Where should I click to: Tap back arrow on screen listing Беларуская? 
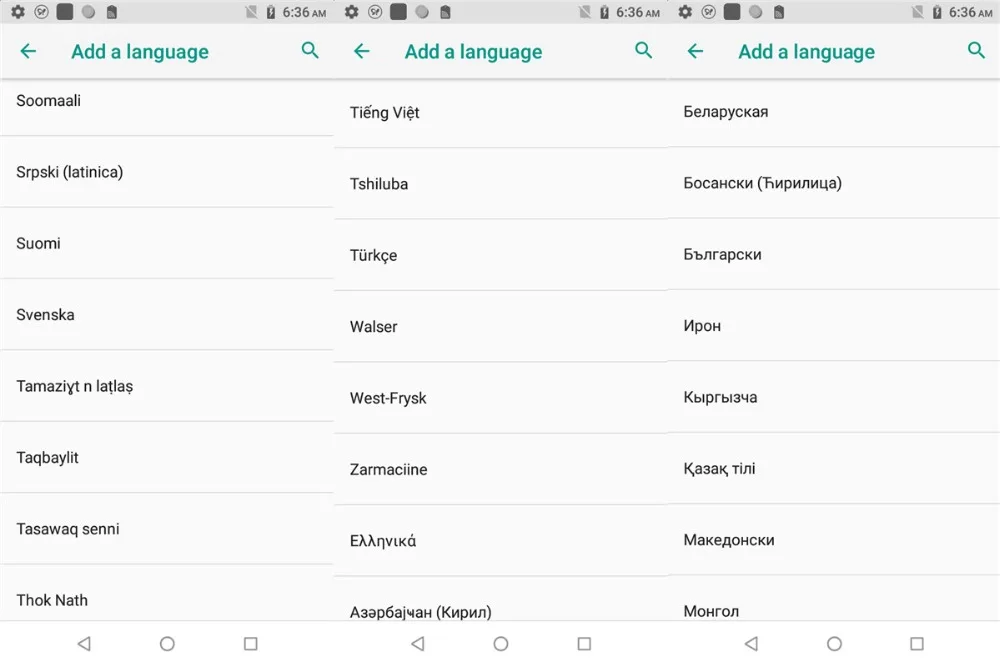tap(695, 51)
